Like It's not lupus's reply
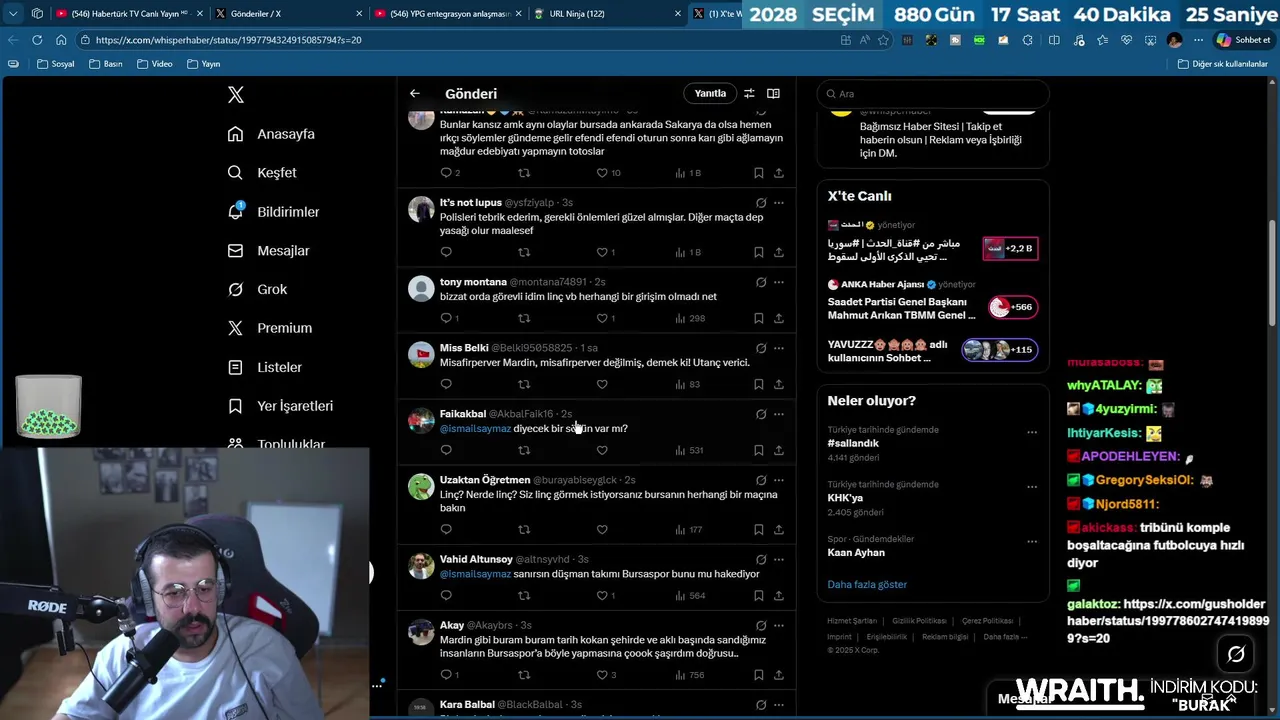The width and height of the screenshot is (1280, 720). pyautogui.click(x=602, y=252)
